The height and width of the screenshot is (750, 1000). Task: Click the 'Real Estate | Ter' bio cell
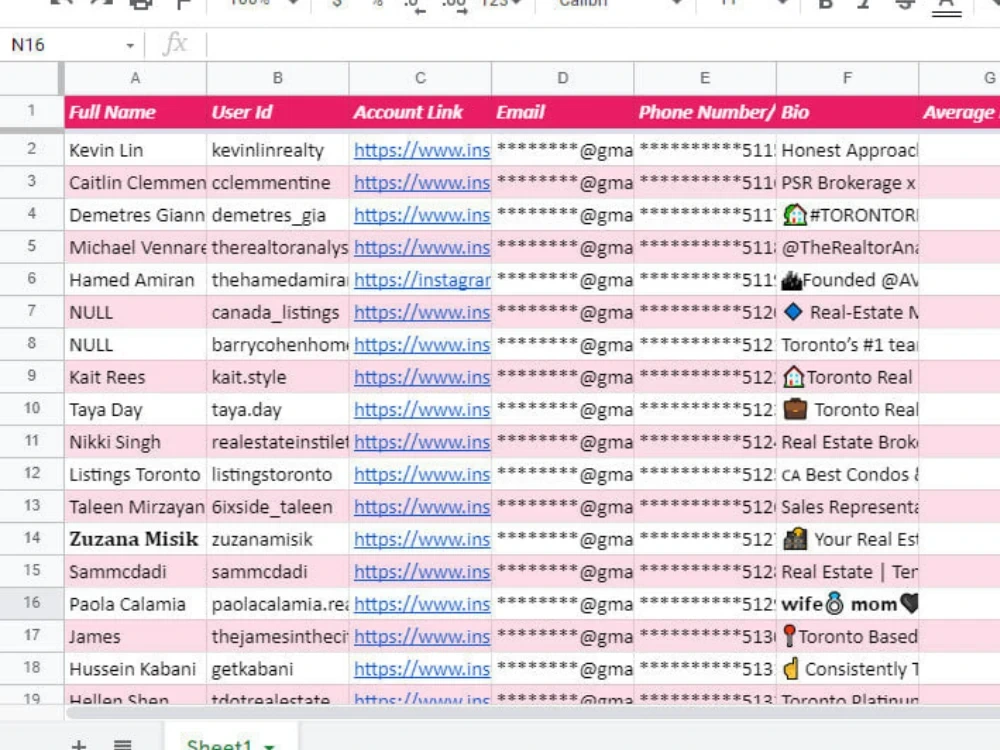(848, 572)
